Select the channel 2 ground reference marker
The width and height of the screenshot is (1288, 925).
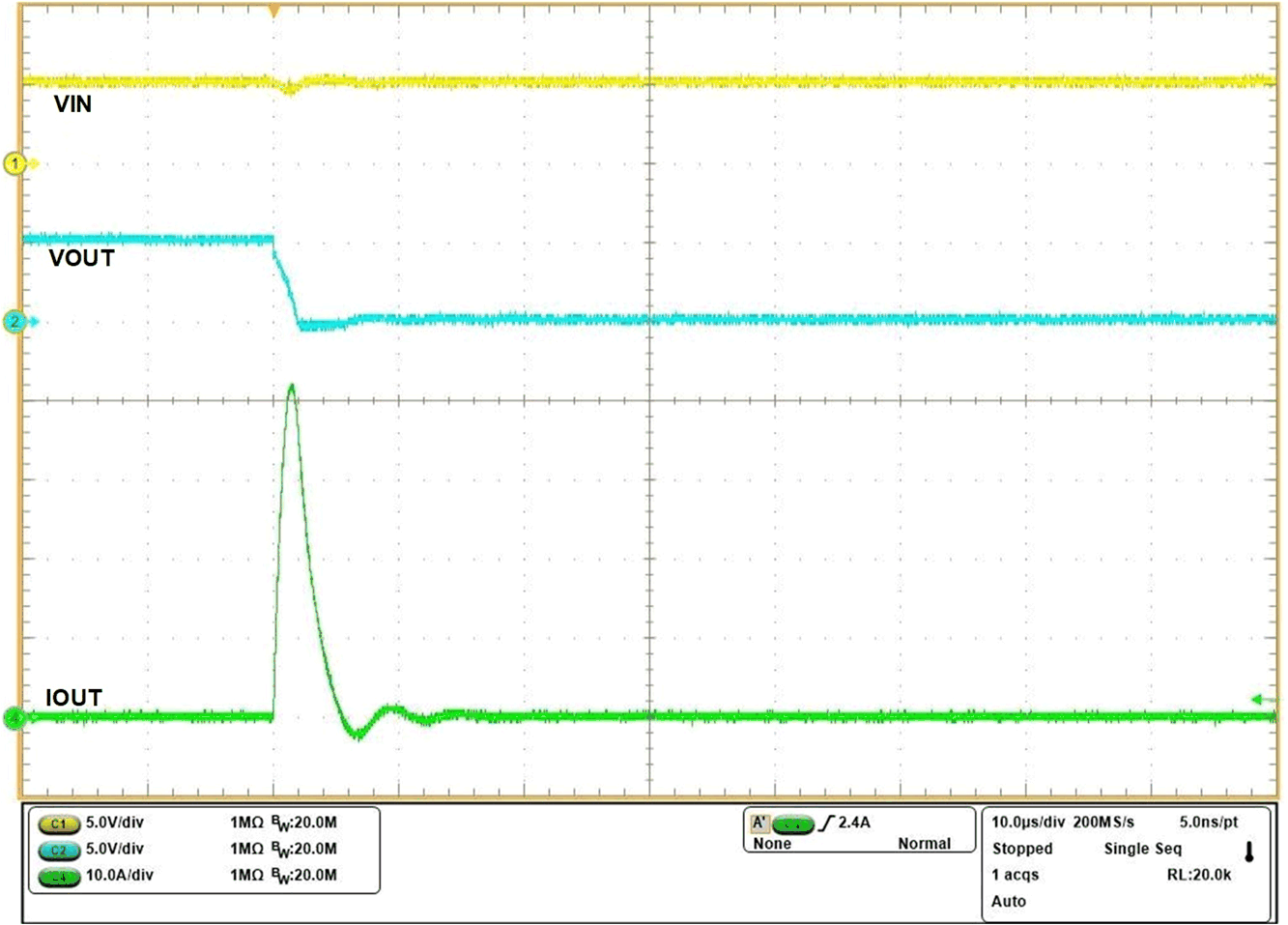click(x=15, y=322)
